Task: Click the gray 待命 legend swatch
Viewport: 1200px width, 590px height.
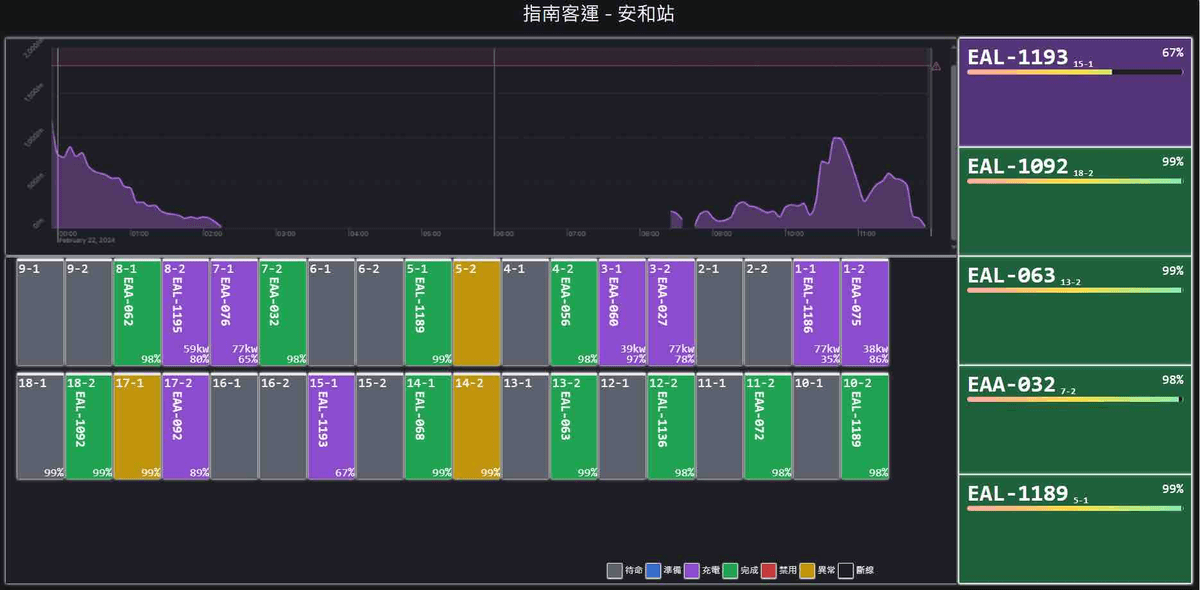Action: [614, 571]
